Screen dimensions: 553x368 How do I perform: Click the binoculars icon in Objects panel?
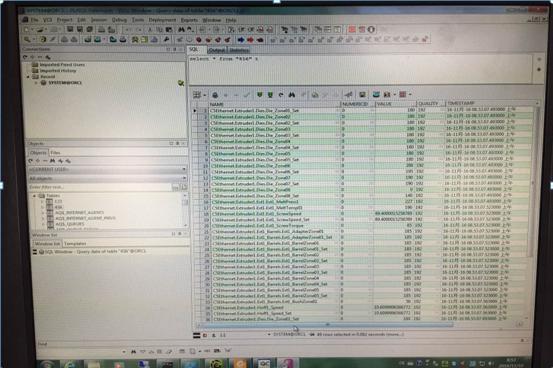click(x=53, y=161)
